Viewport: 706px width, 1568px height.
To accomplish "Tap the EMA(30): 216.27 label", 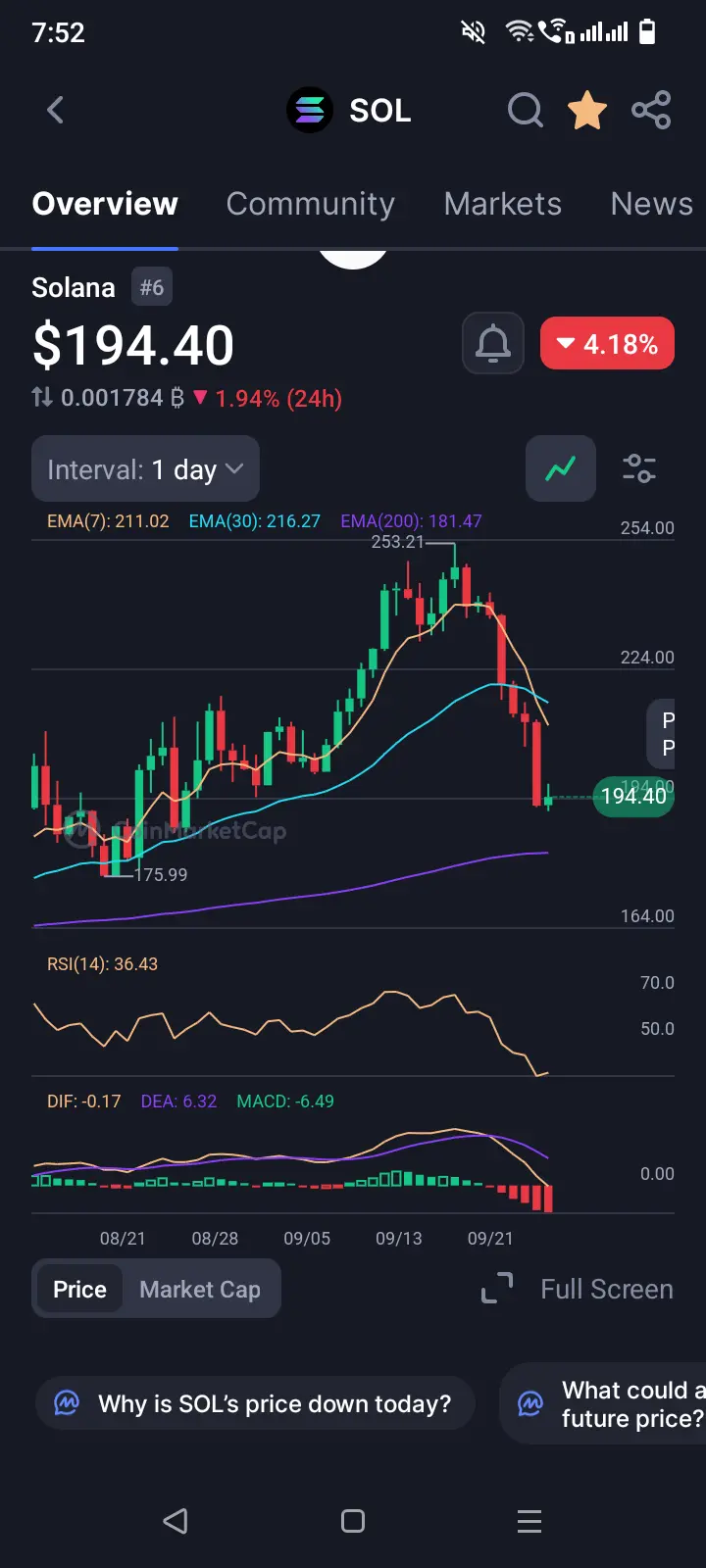I will [254, 521].
